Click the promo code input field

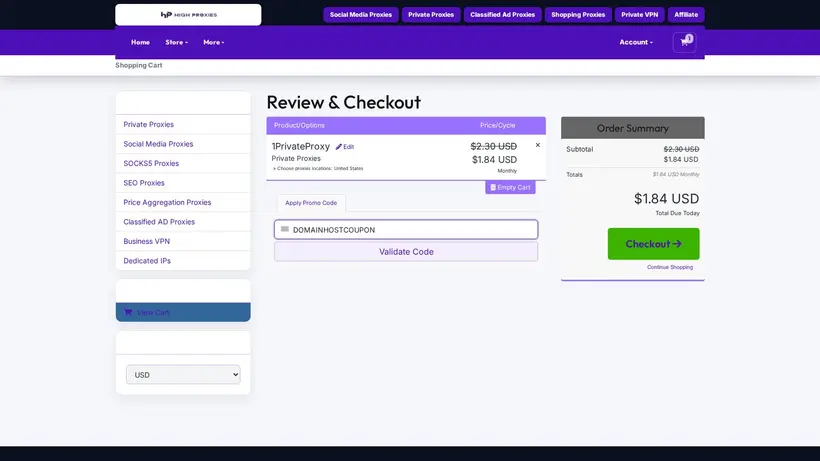coord(406,229)
